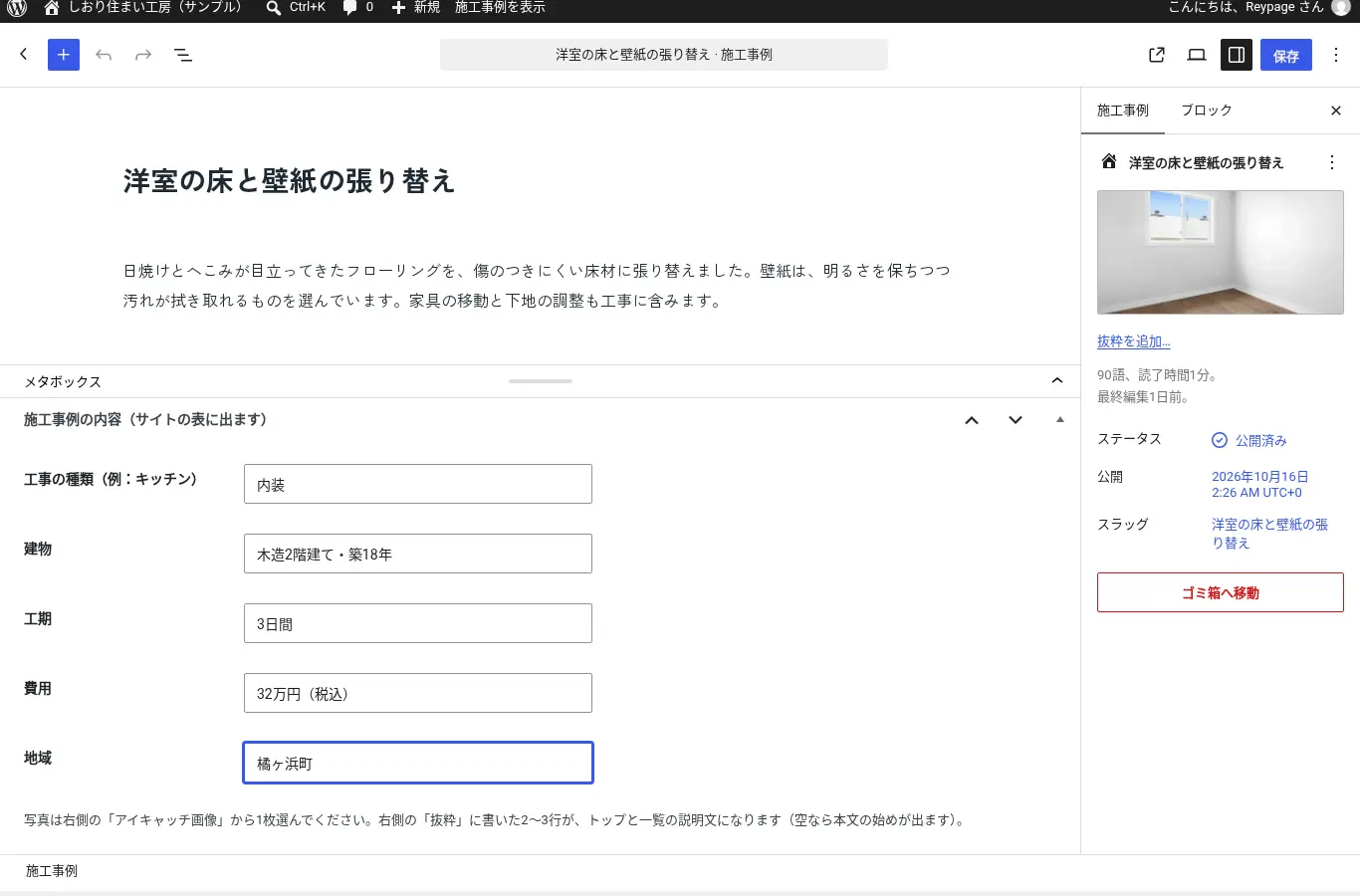Image resolution: width=1360 pixels, height=896 pixels.
Task: Click the 建物 input field
Action: 418,554
